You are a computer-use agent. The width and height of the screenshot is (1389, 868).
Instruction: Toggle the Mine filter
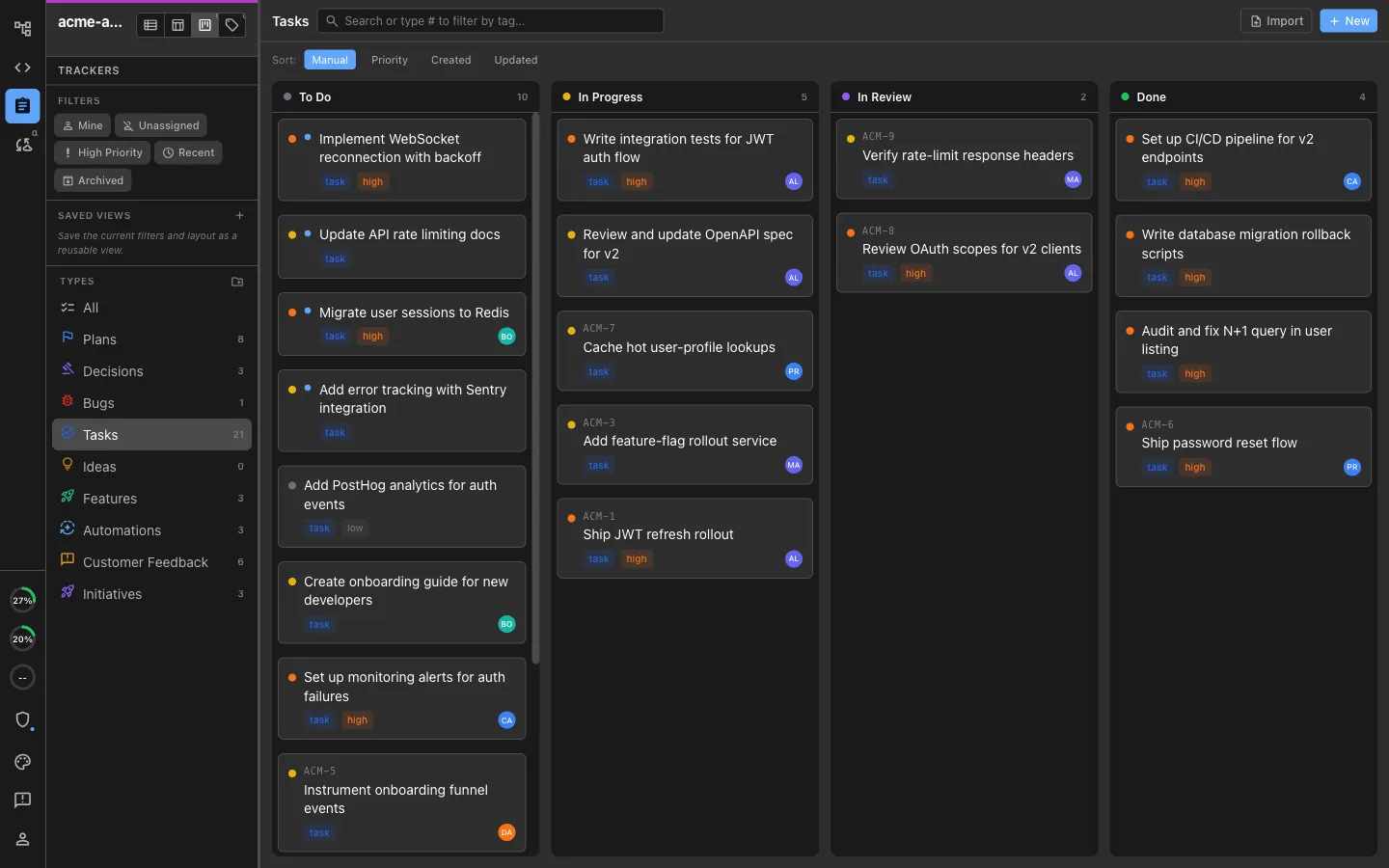pyautogui.click(x=83, y=125)
